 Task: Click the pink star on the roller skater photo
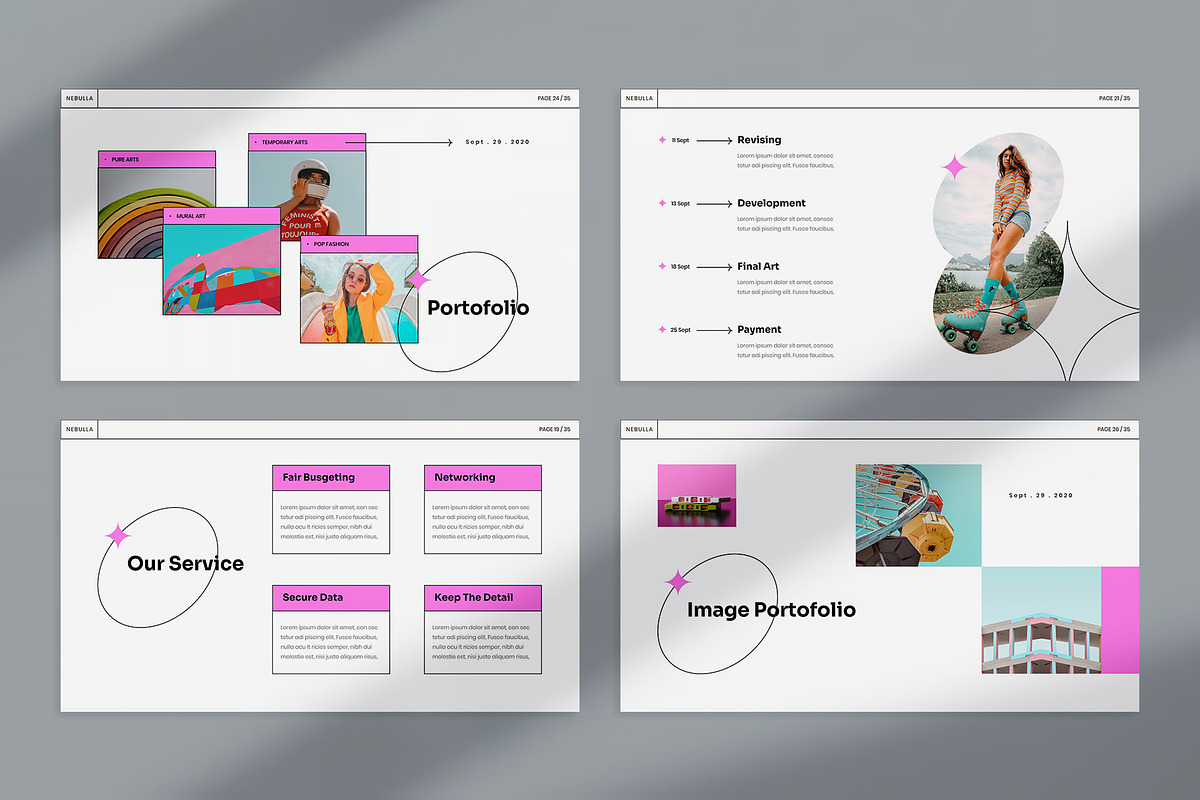(x=955, y=167)
